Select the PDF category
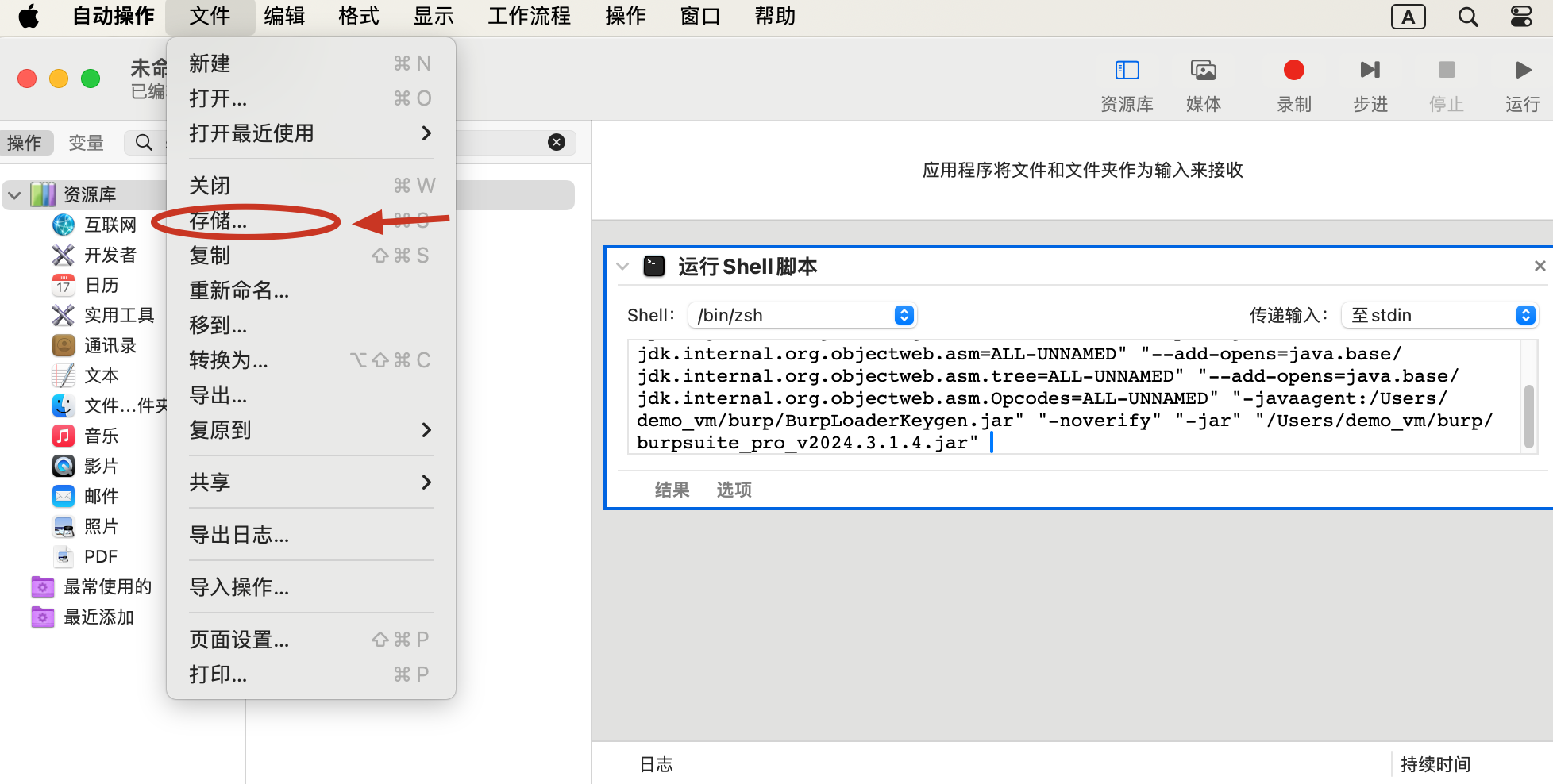 tap(86, 556)
